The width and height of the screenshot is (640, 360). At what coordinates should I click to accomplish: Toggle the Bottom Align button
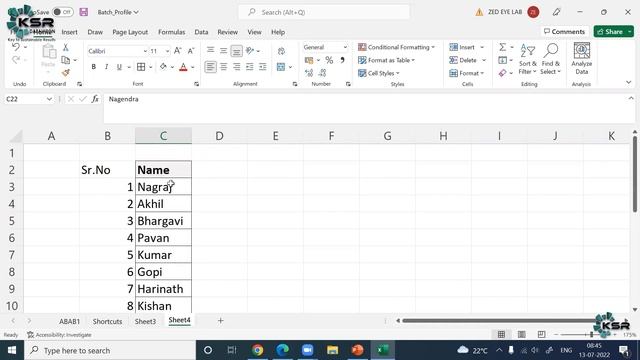[236, 51]
